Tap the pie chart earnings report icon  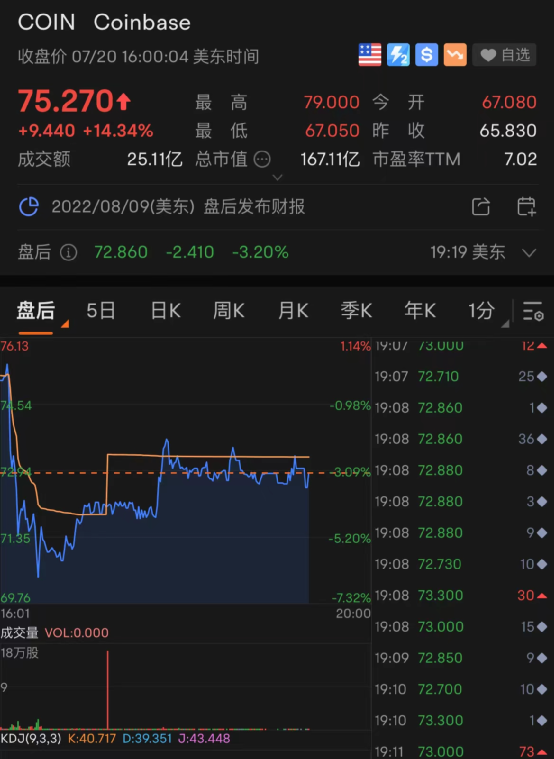pyautogui.click(x=29, y=207)
